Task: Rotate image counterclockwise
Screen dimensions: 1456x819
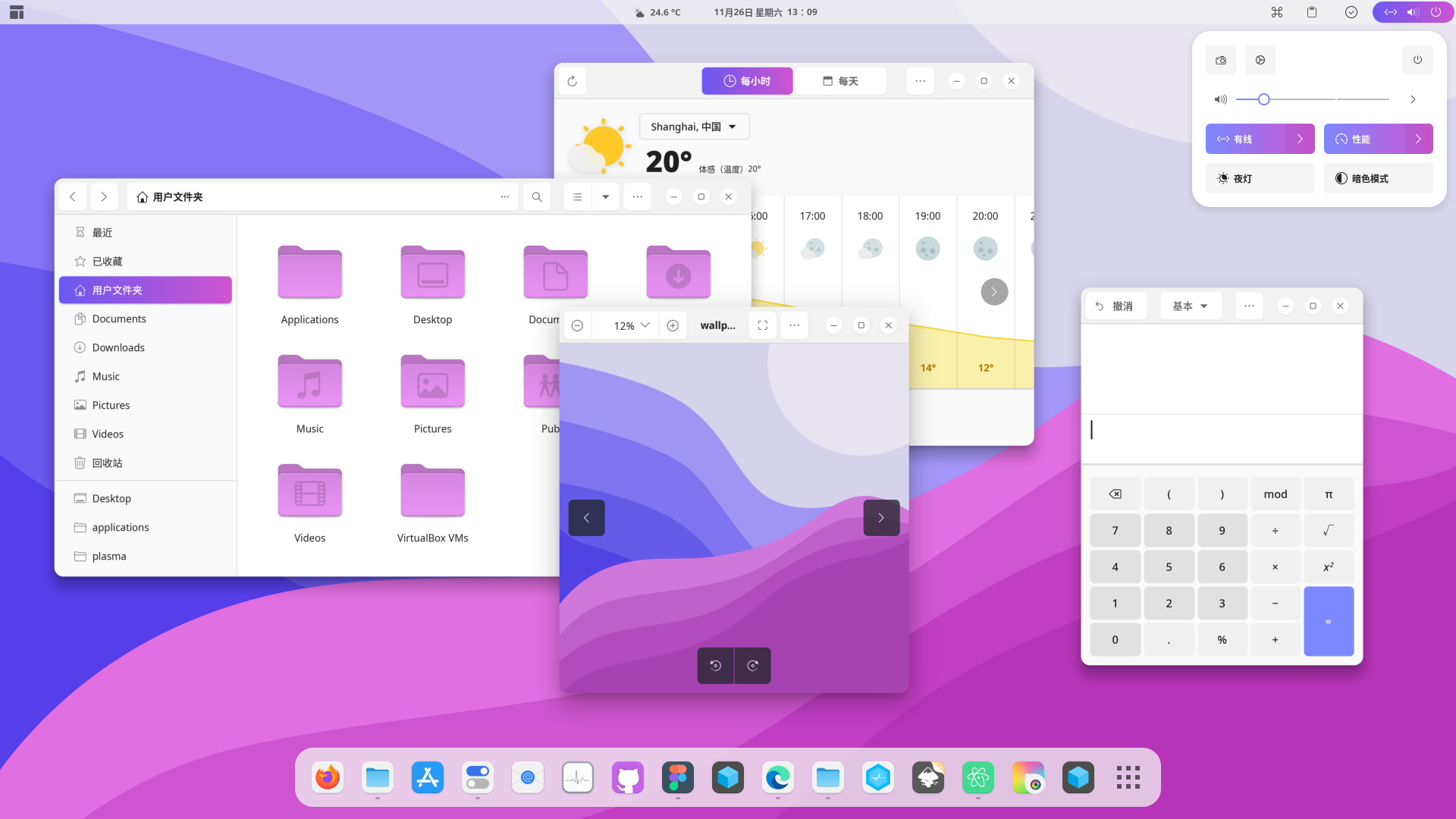Action: click(x=715, y=666)
